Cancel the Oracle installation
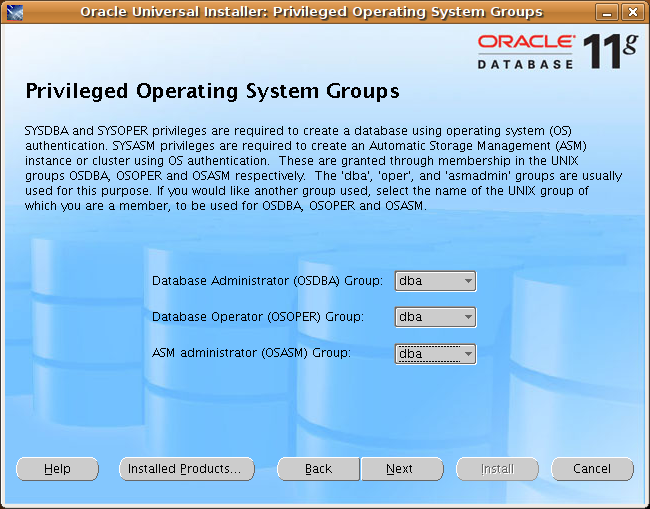Screen dimensions: 650x509 point(592,469)
